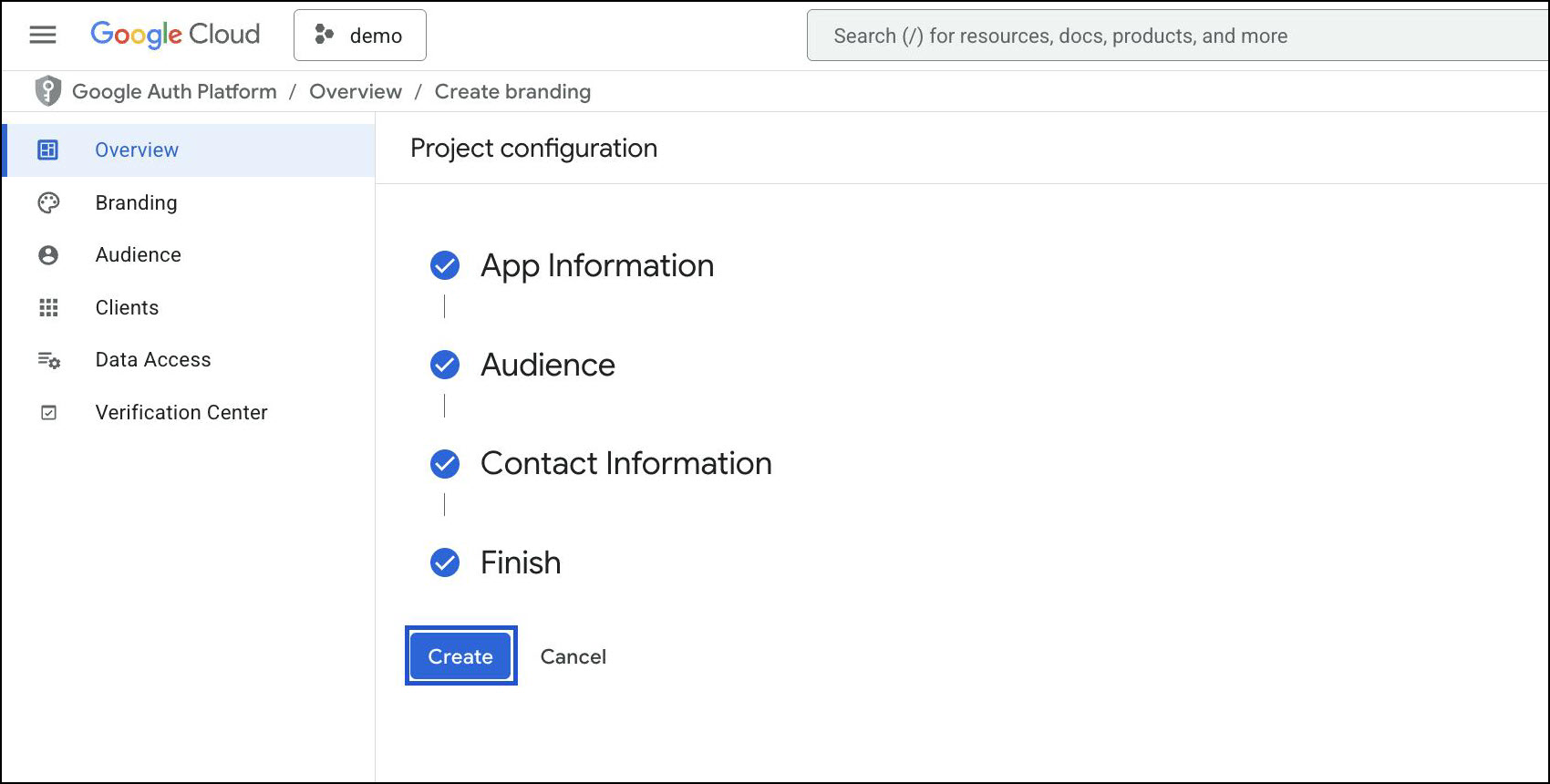Click the Google Auth Platform shield icon
1550x784 pixels.
47,91
